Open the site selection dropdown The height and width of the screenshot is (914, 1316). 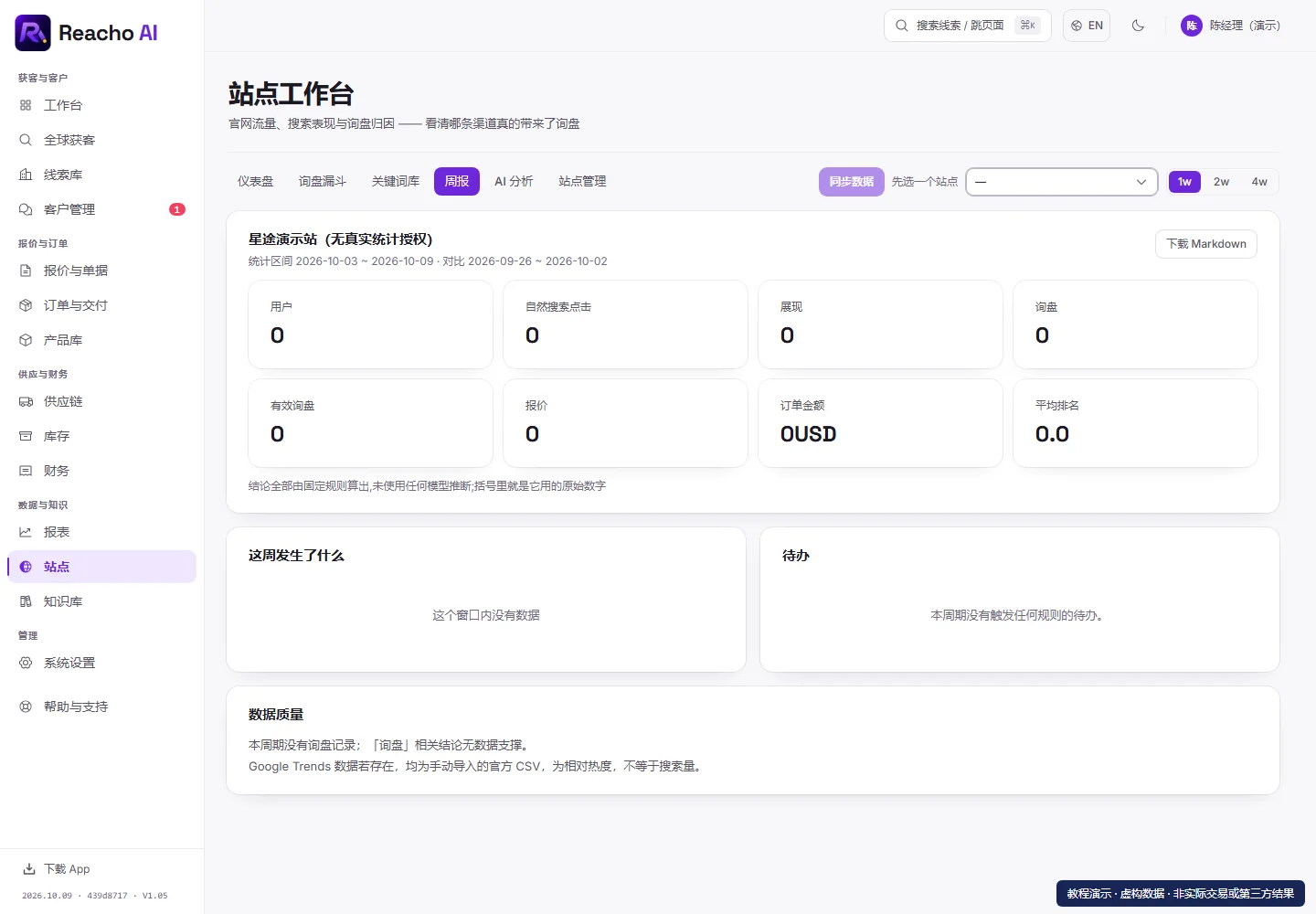tap(1062, 182)
